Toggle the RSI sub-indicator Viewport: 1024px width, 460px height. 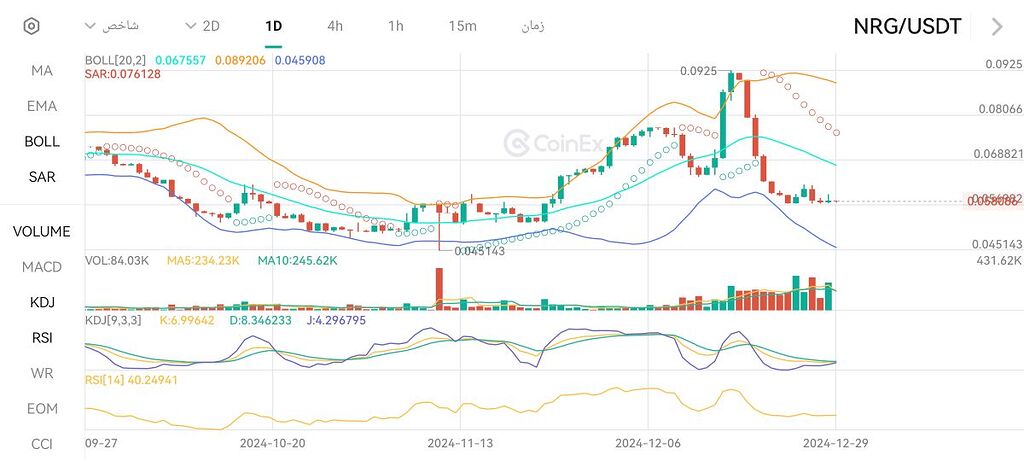point(42,338)
